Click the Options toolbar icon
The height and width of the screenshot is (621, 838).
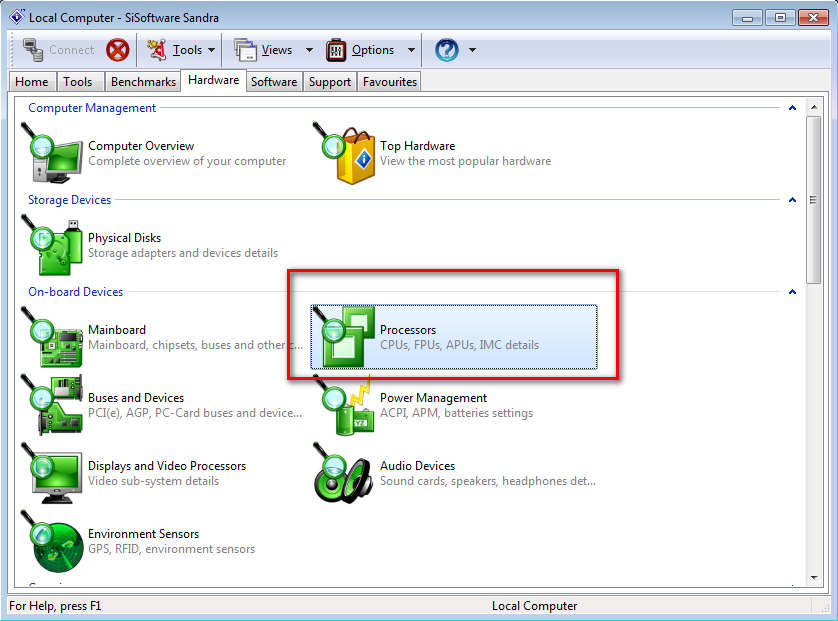(336, 50)
